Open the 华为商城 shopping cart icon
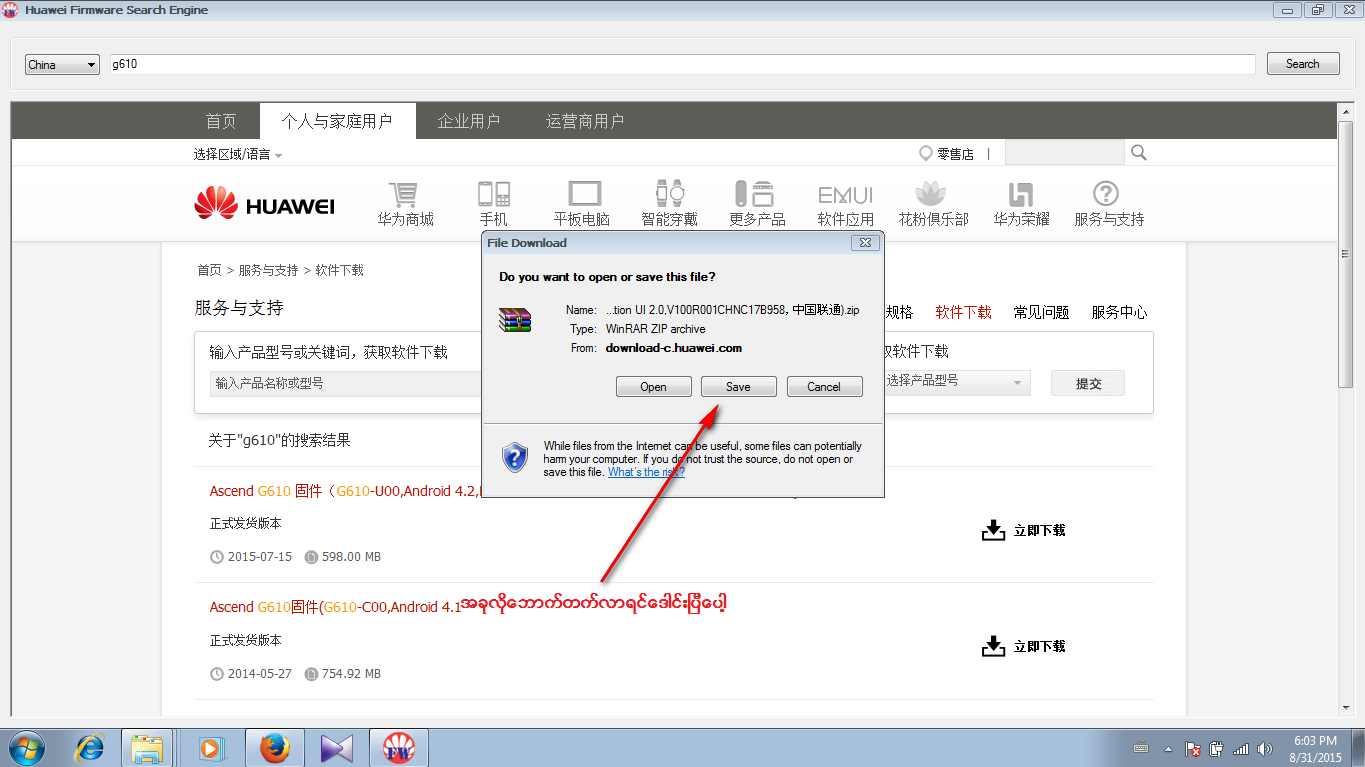 coord(405,193)
